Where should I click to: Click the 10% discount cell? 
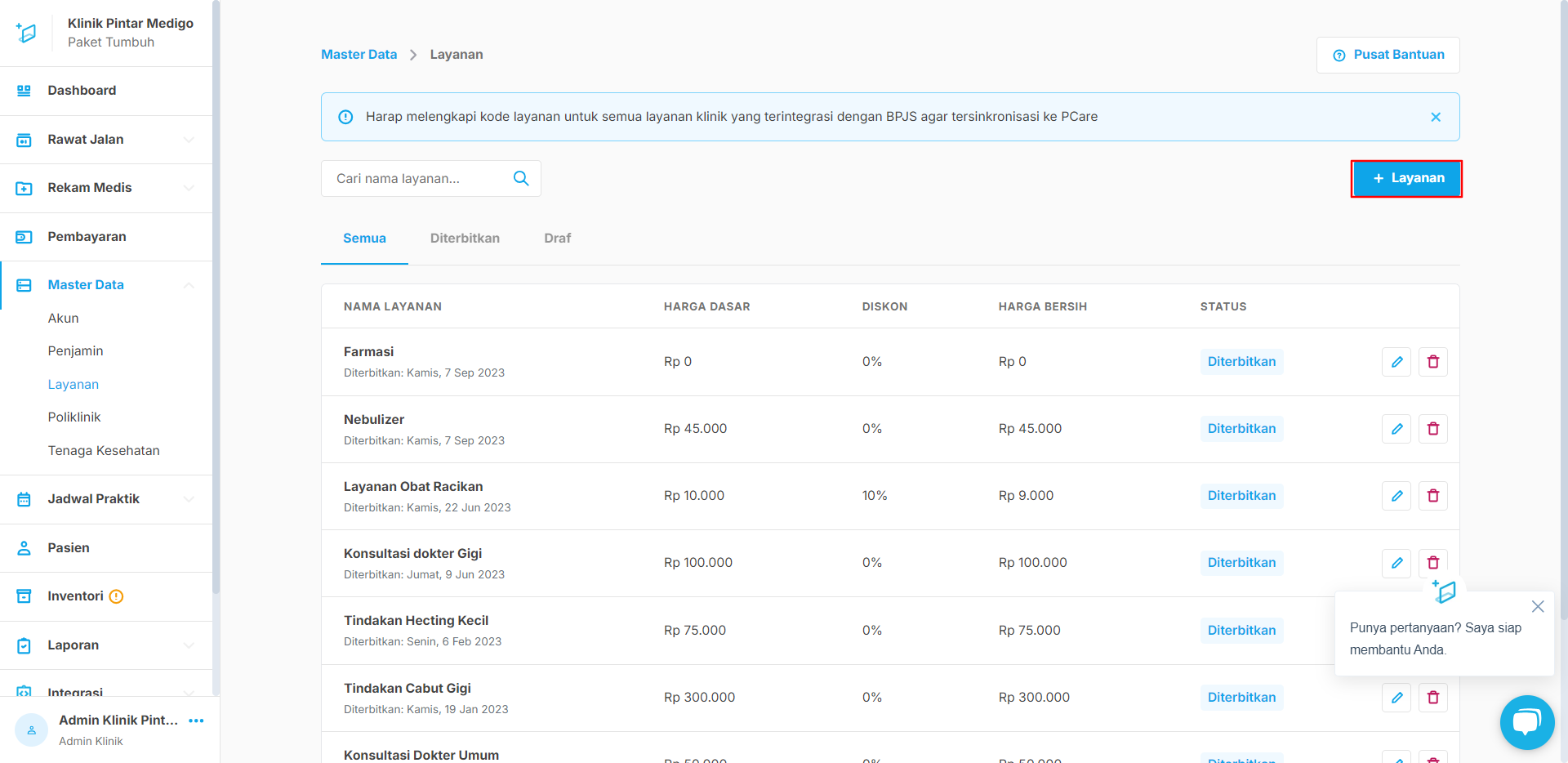pos(875,496)
